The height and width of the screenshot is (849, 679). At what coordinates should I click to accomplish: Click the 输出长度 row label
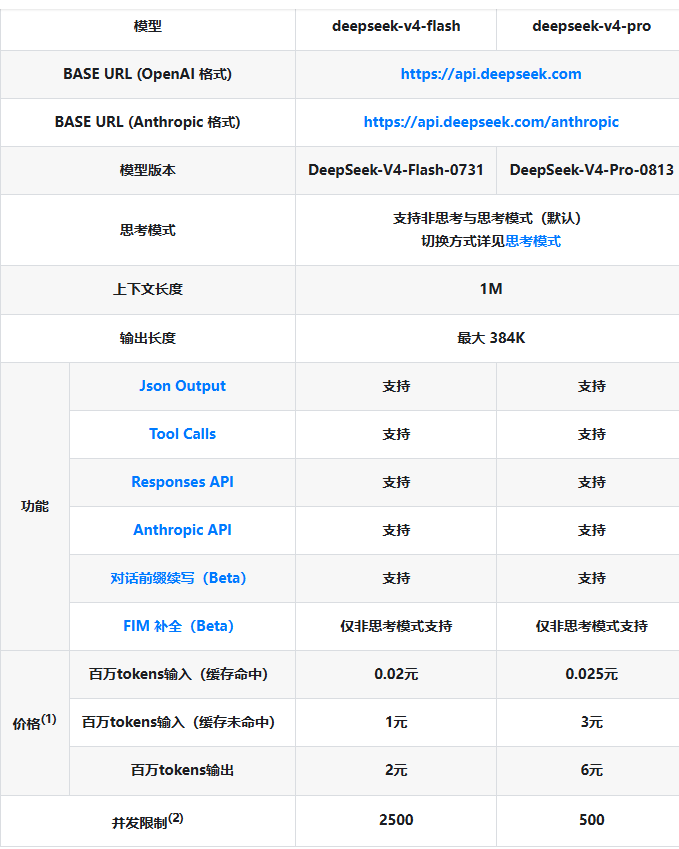pyautogui.click(x=148, y=338)
